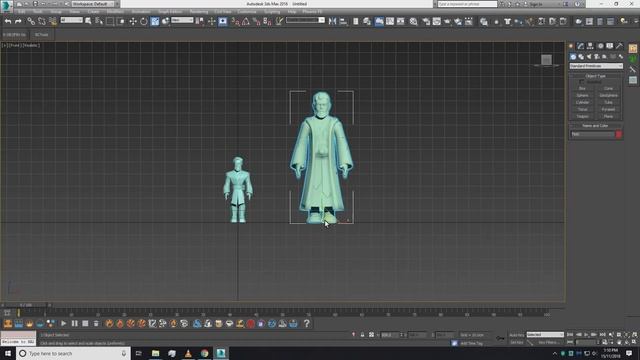This screenshot has height=360, width=640.
Task: Toggle Angle Snap
Action: click(246, 21)
